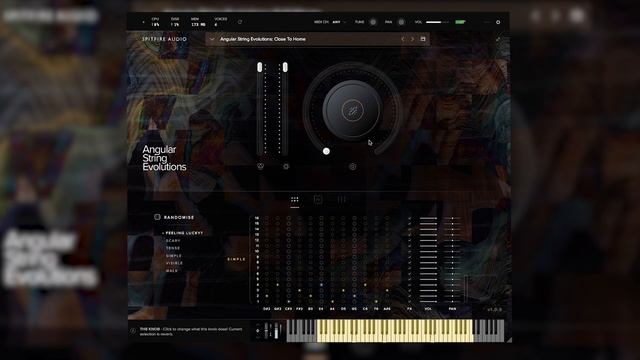Click the Angular String Evolutions title text

point(164,158)
